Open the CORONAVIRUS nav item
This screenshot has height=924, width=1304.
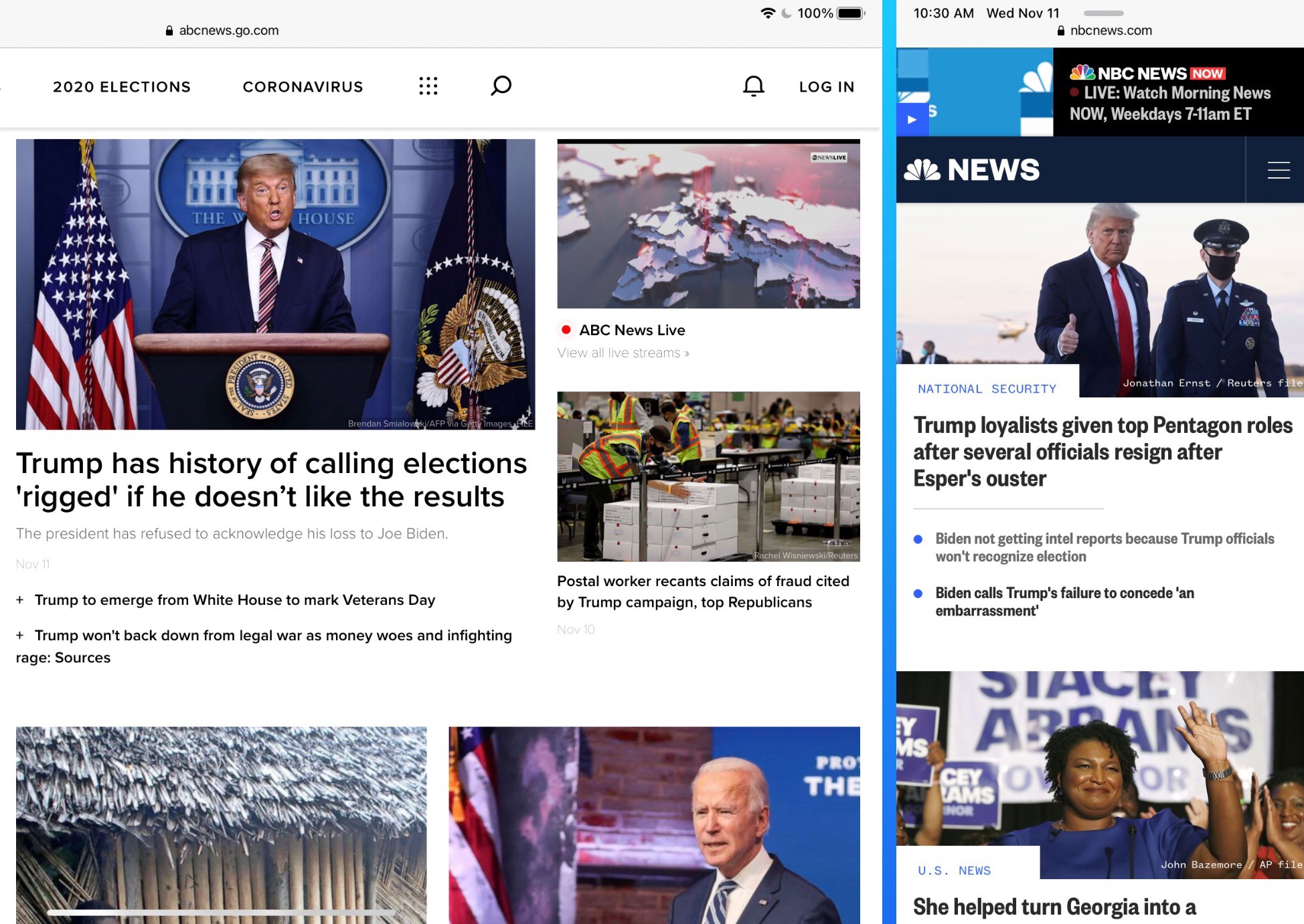pos(303,86)
